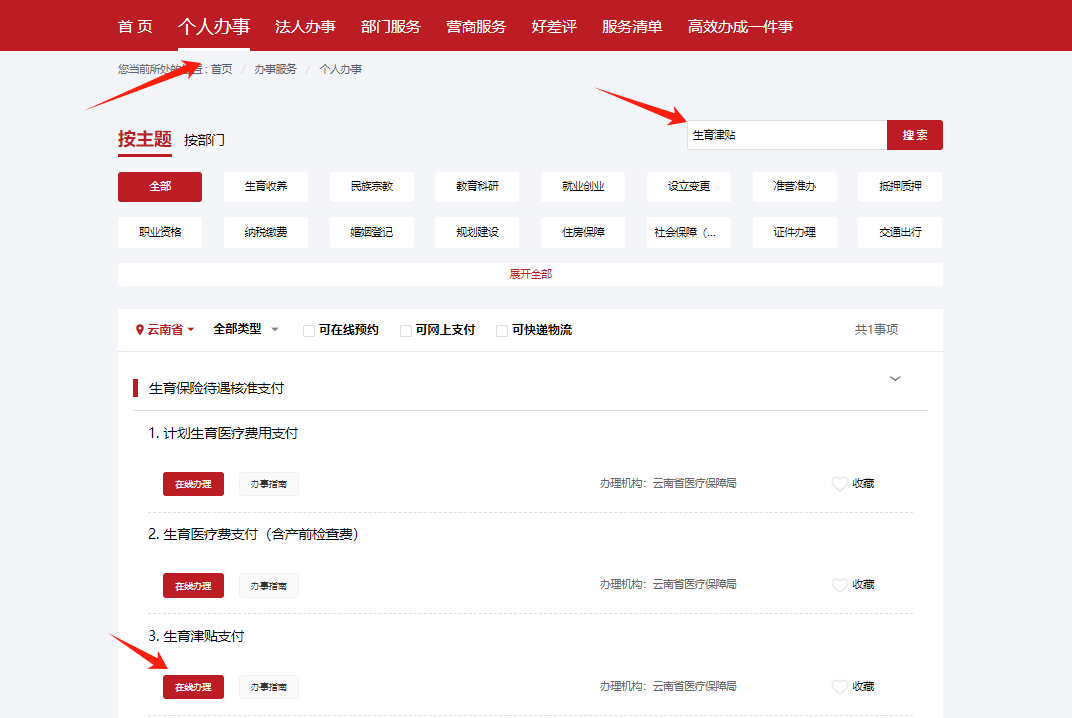Select the 生育收养 category filter
1072x718 pixels.
265,187
